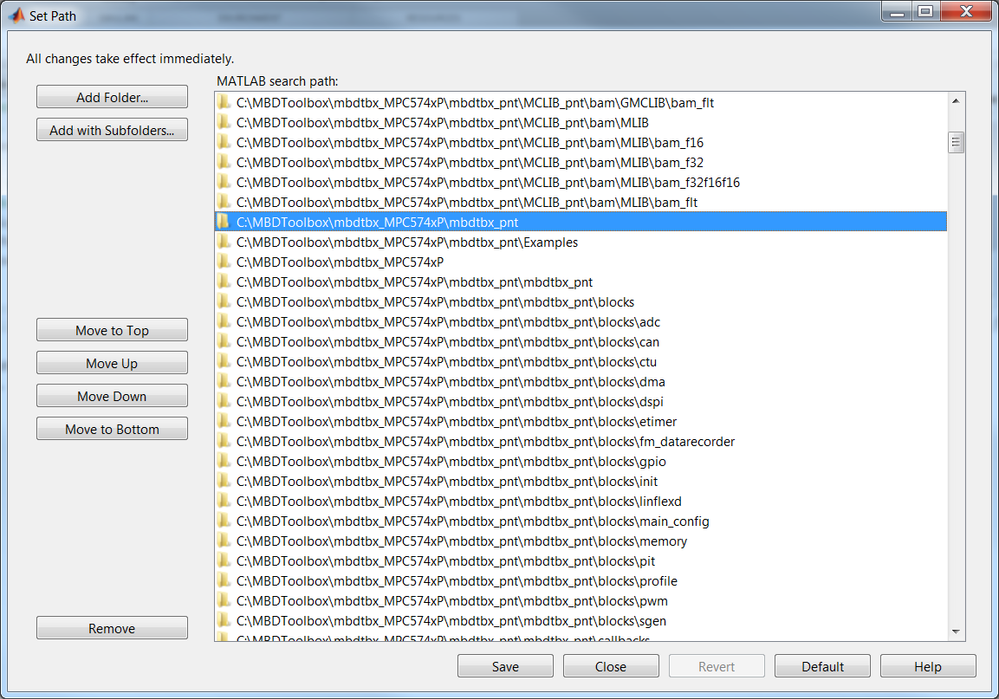Viewport: 999px width, 699px height.
Task: Click folder icon of blocks\dma row
Action: click(223, 381)
